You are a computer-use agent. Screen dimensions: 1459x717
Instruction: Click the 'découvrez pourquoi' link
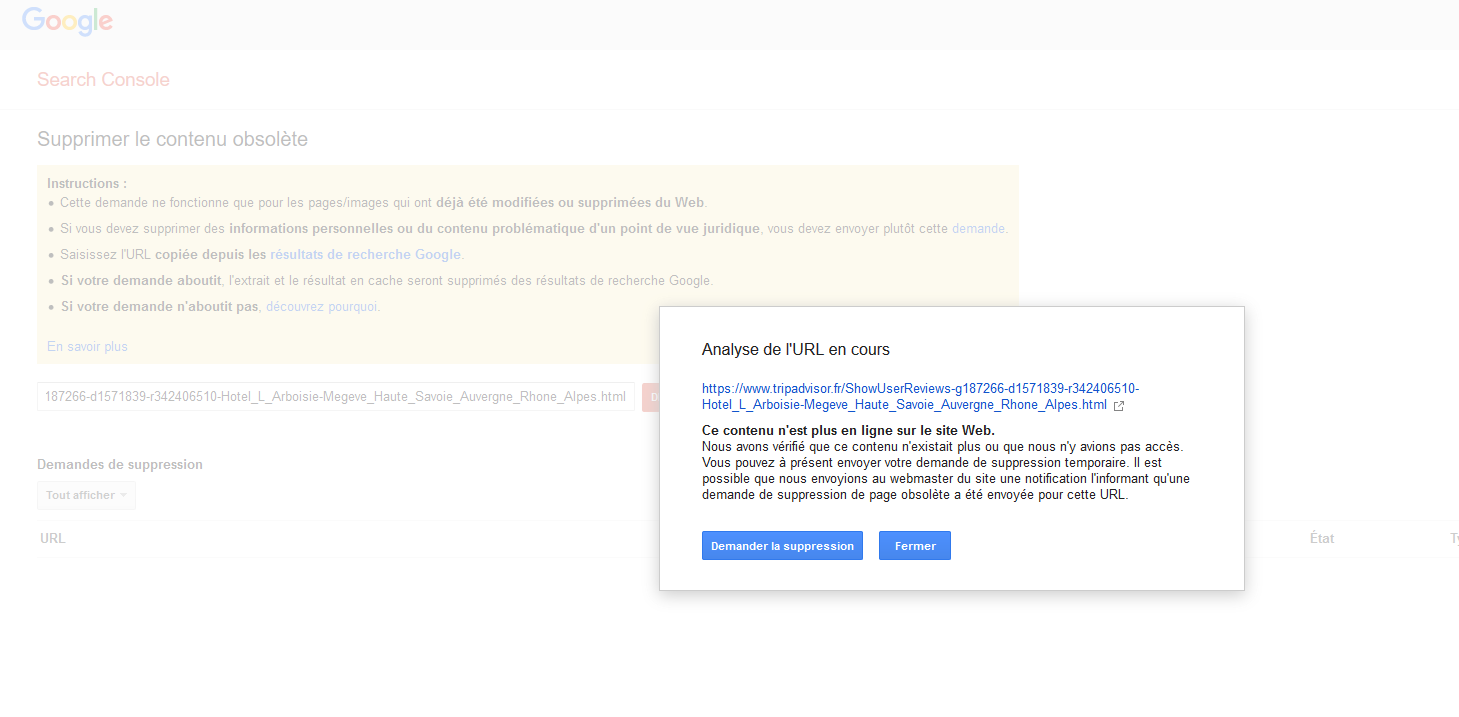321,307
